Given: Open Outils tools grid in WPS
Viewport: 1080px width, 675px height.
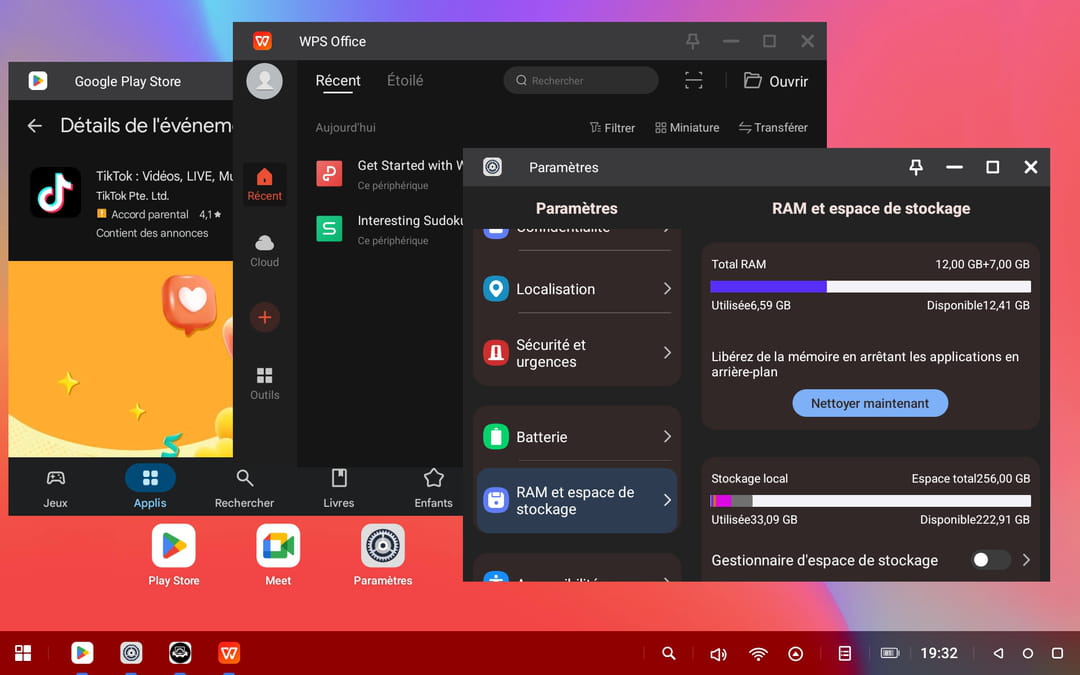Looking at the screenshot, I should [x=264, y=382].
